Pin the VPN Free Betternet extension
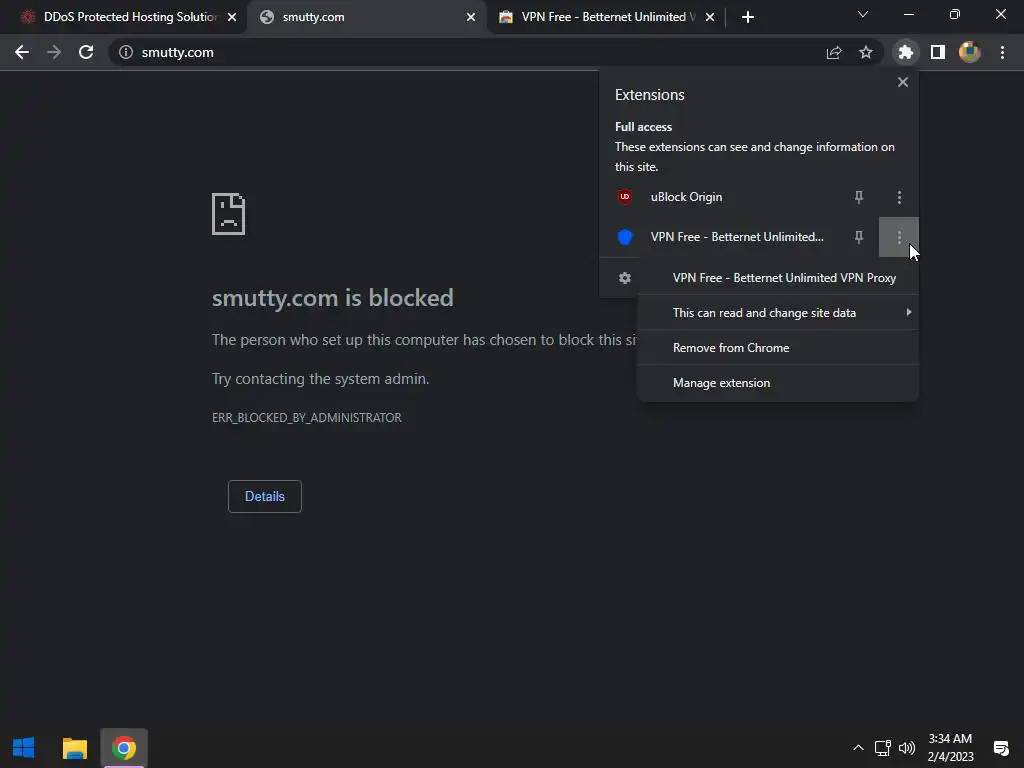 (859, 237)
